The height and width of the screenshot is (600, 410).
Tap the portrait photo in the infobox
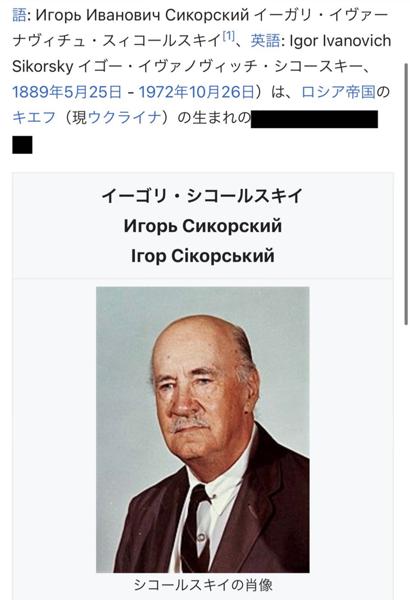[203, 429]
